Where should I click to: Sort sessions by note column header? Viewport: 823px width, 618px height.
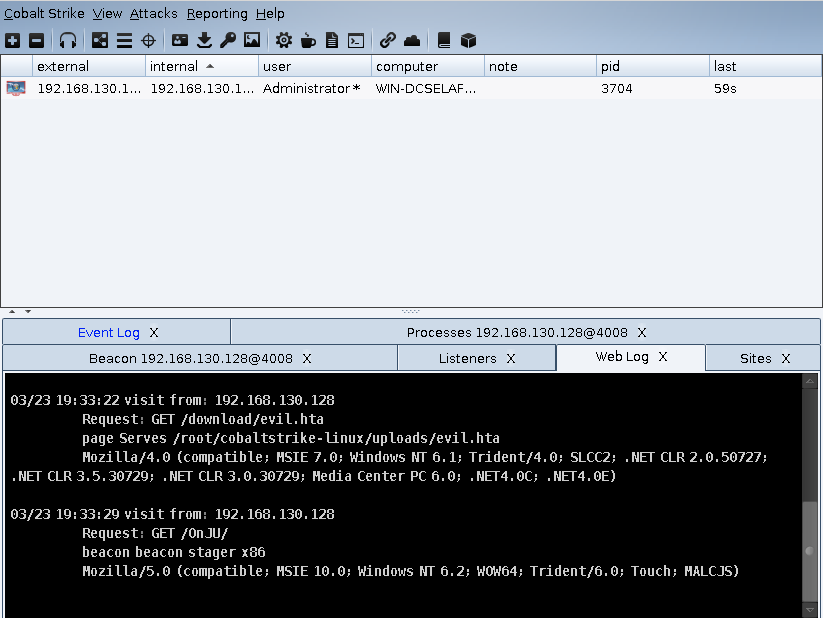[x=540, y=66]
